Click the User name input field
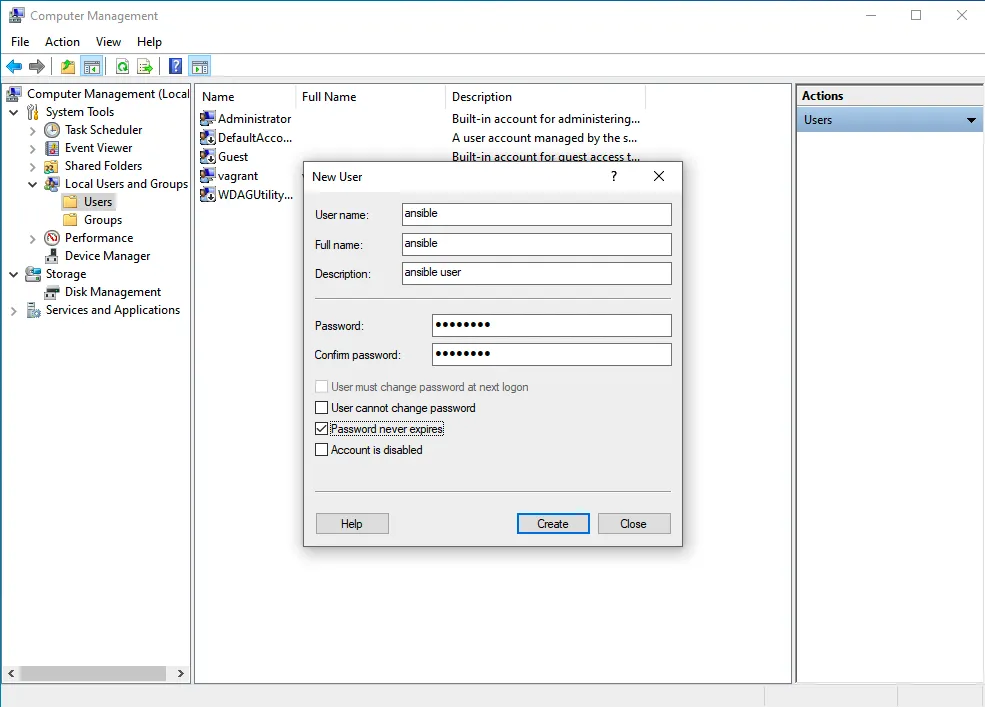Viewport: 985px width, 707px height. [536, 214]
